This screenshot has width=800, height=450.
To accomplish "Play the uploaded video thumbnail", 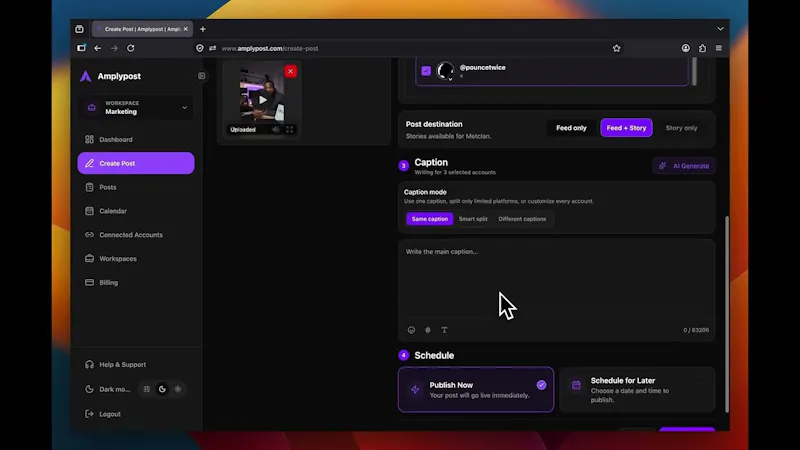I will click(x=262, y=100).
